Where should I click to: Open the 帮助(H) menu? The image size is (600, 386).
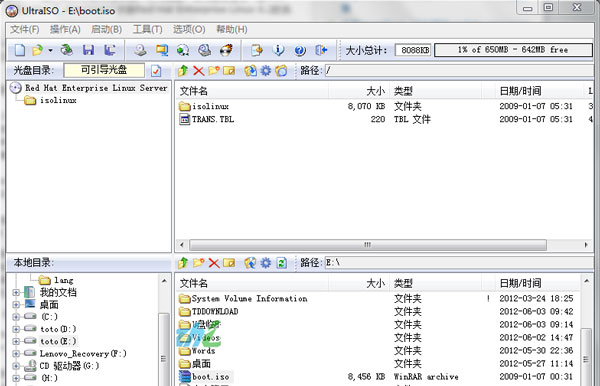[x=232, y=29]
